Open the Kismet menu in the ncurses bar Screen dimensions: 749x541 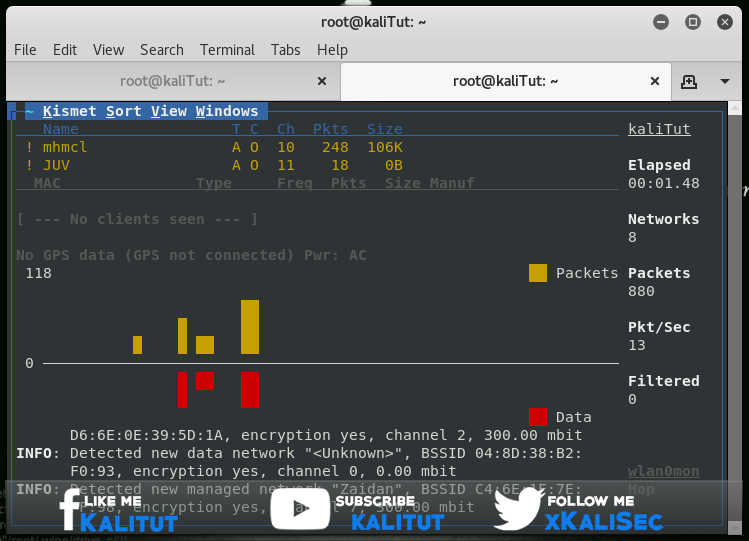[69, 111]
